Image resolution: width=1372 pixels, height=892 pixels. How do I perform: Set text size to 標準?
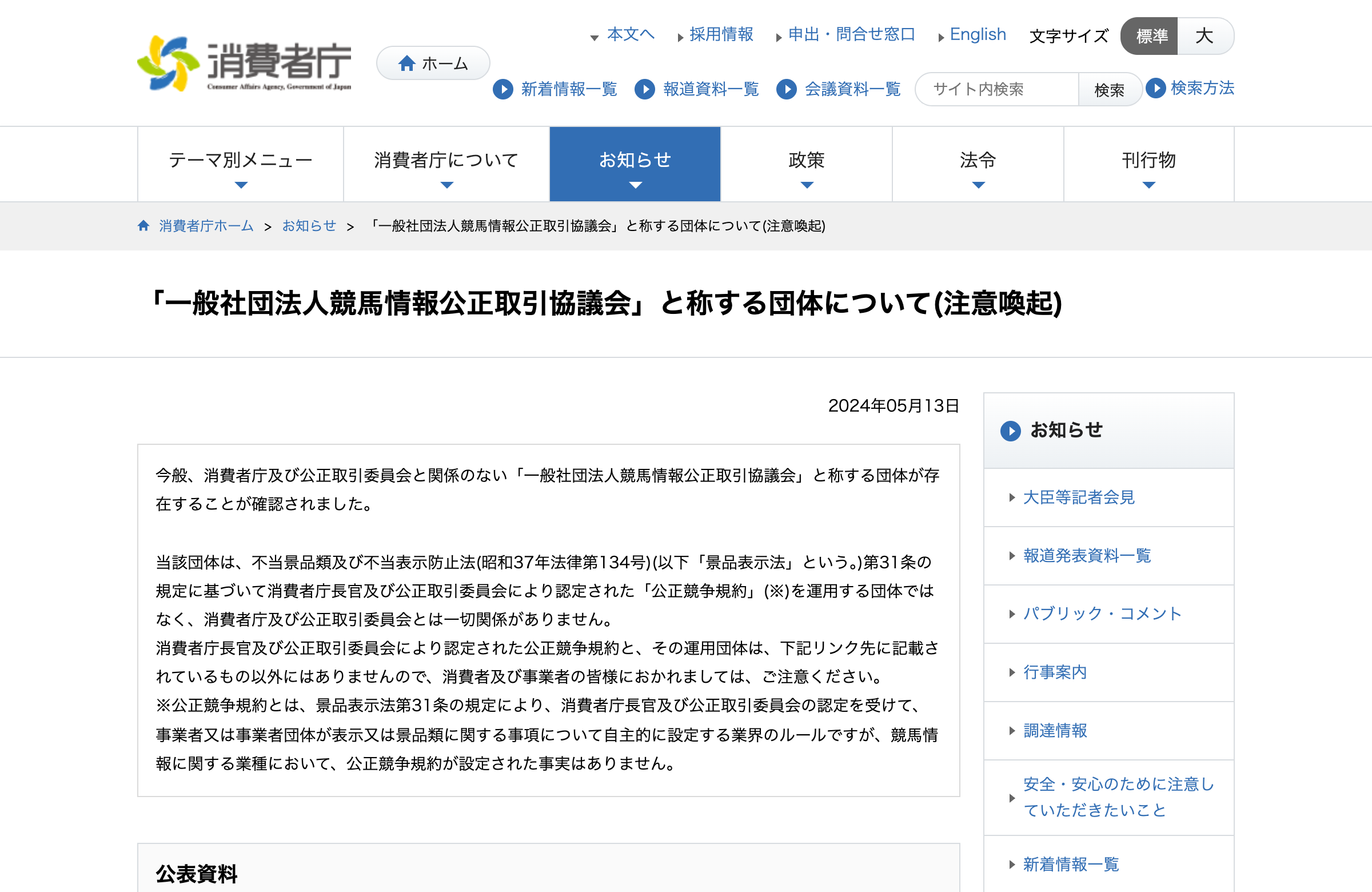pos(1150,37)
